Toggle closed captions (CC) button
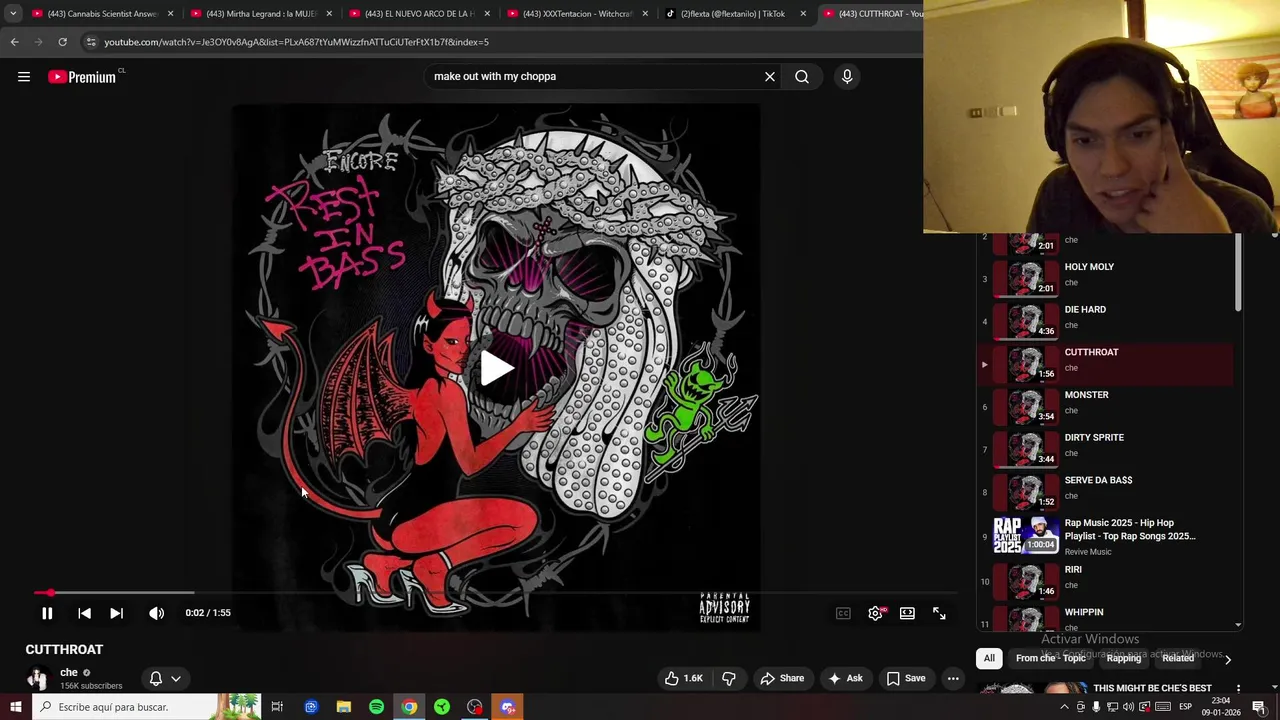Image resolution: width=1280 pixels, height=720 pixels. [x=843, y=613]
